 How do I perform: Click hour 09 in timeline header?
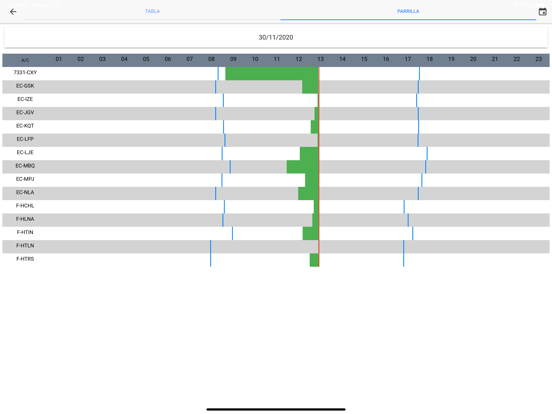pos(233,59)
